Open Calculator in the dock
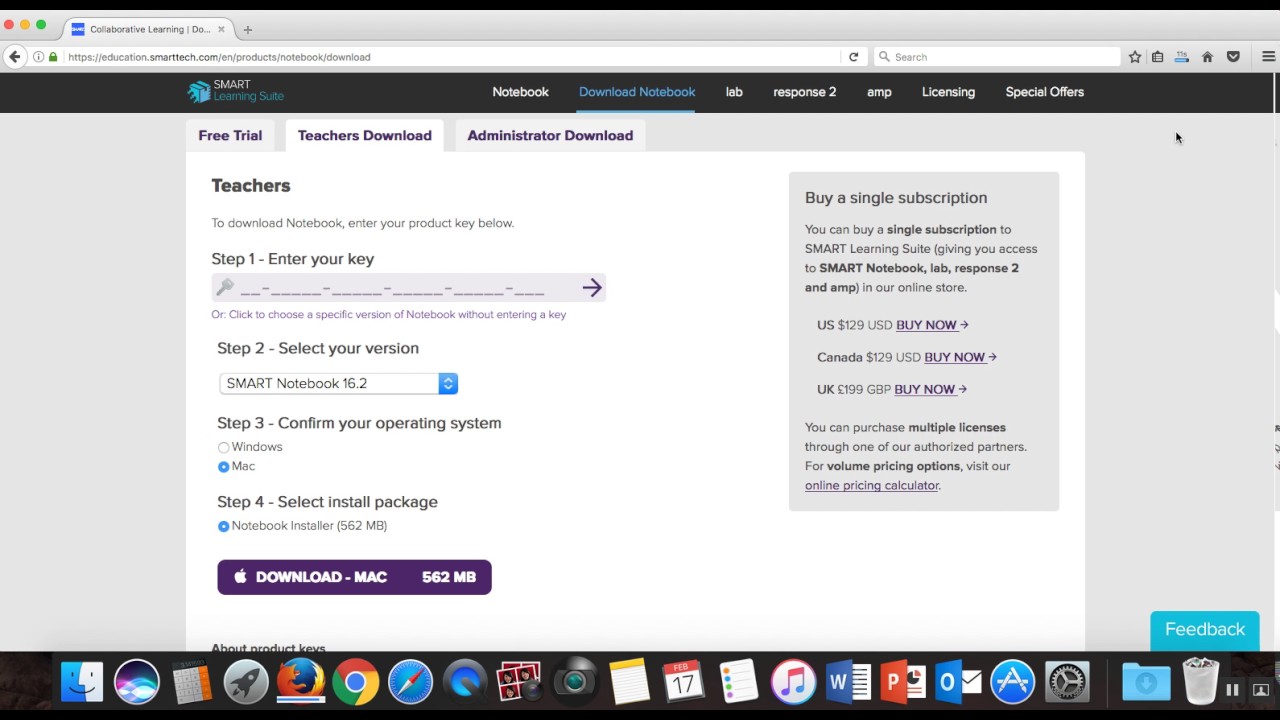Image resolution: width=1280 pixels, height=720 pixels. click(191, 683)
